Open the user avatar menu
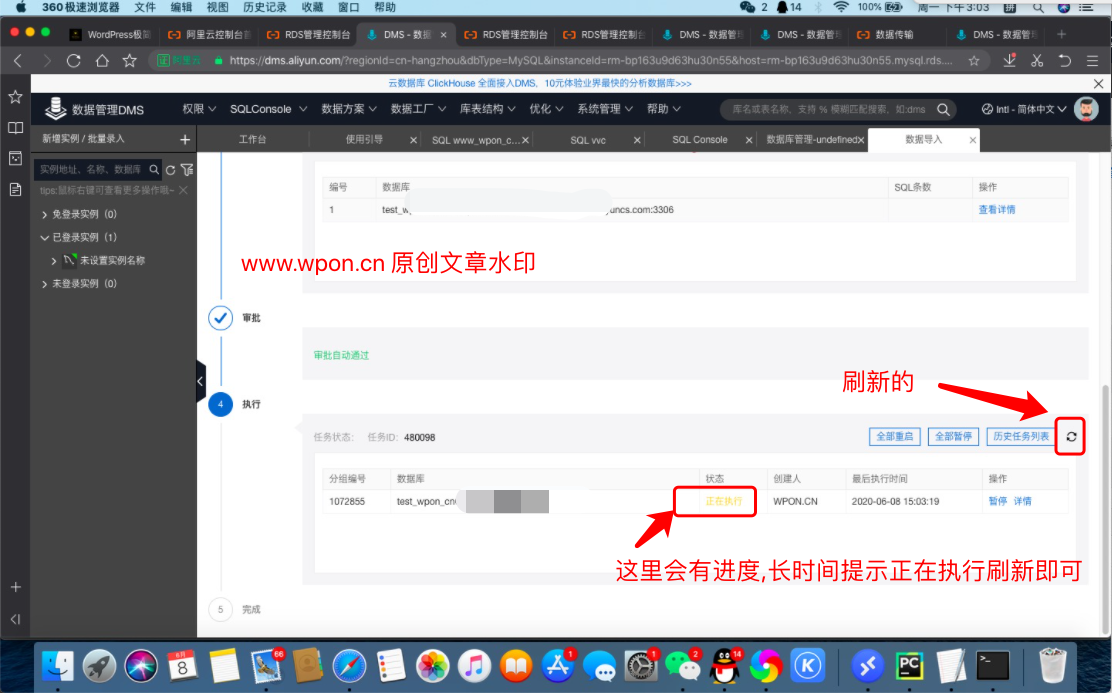This screenshot has width=1112, height=693. pyautogui.click(x=1085, y=109)
